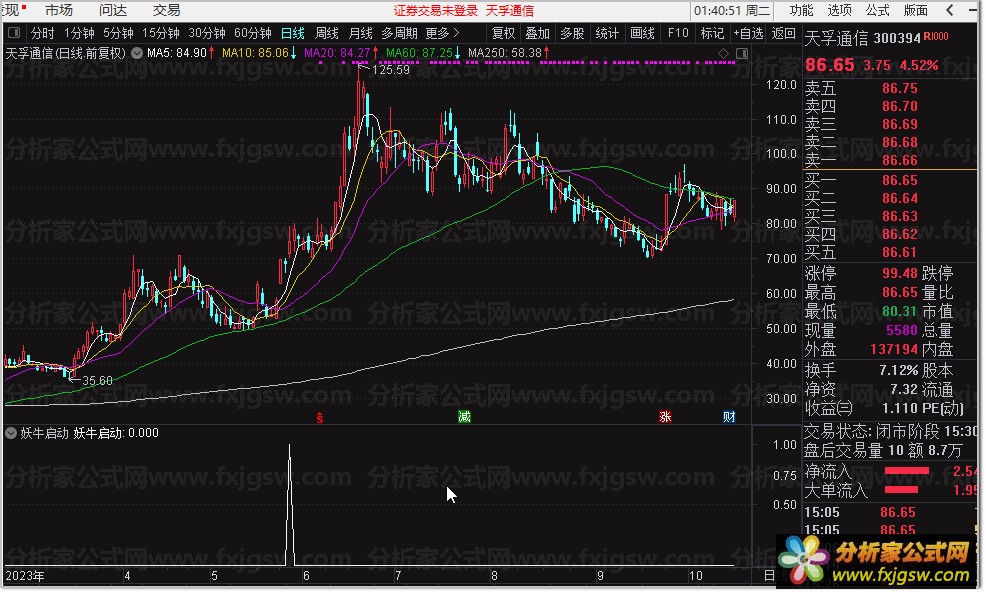The height and width of the screenshot is (592, 986).
Task: Open the 市场 menu
Action: tap(59, 10)
